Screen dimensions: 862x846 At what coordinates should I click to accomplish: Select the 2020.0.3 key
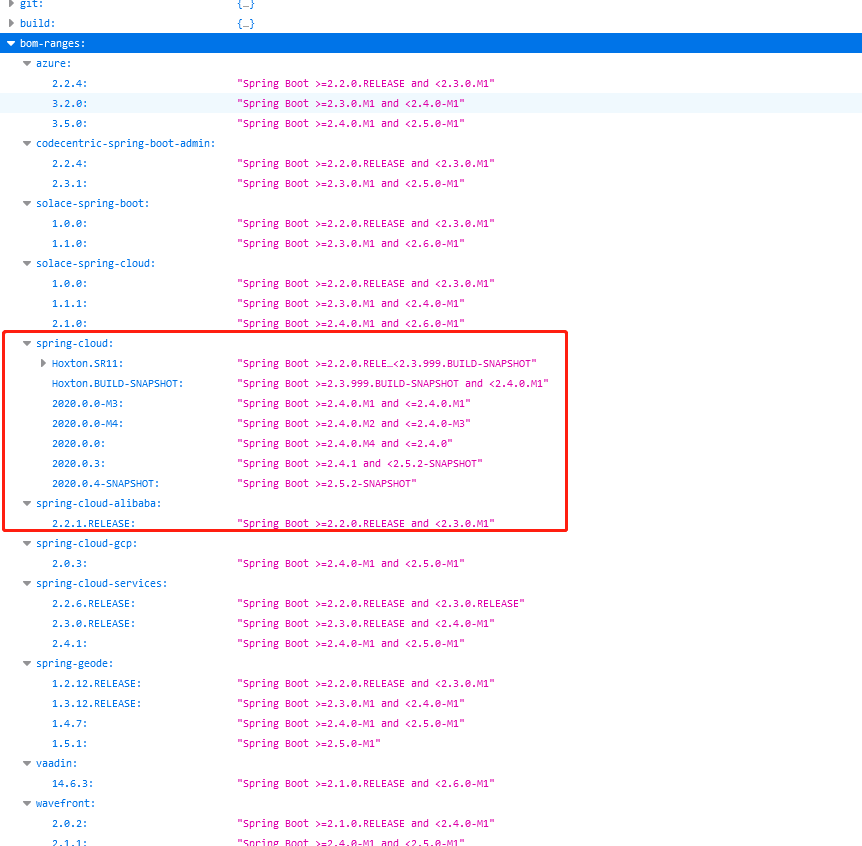(x=78, y=463)
